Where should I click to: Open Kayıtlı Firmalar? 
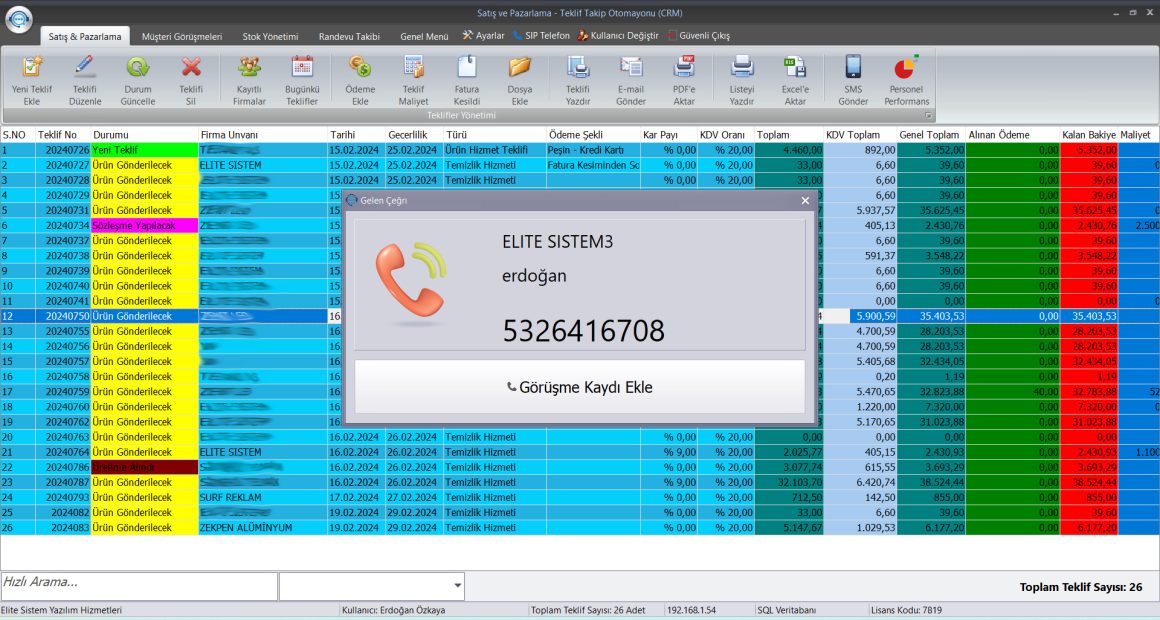[x=247, y=80]
